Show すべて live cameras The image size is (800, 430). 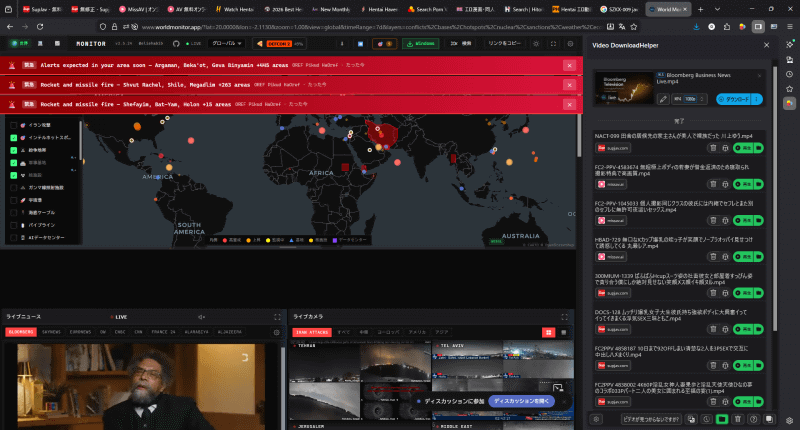pos(343,333)
